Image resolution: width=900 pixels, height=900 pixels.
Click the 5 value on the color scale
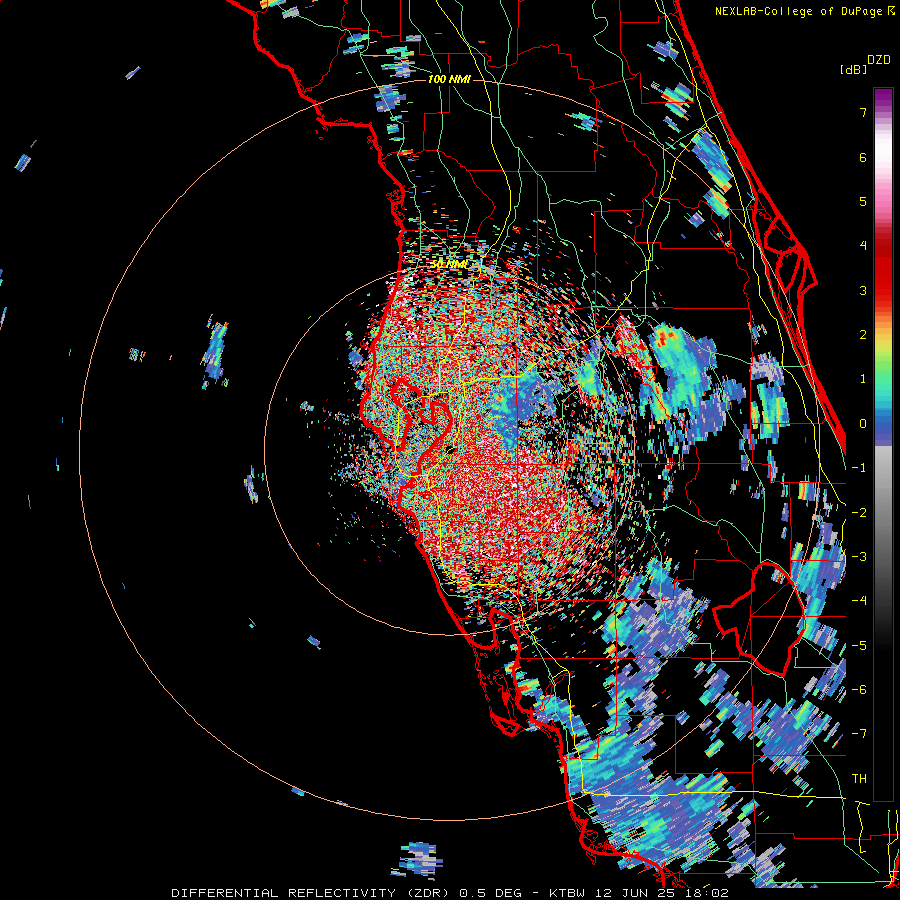863,201
